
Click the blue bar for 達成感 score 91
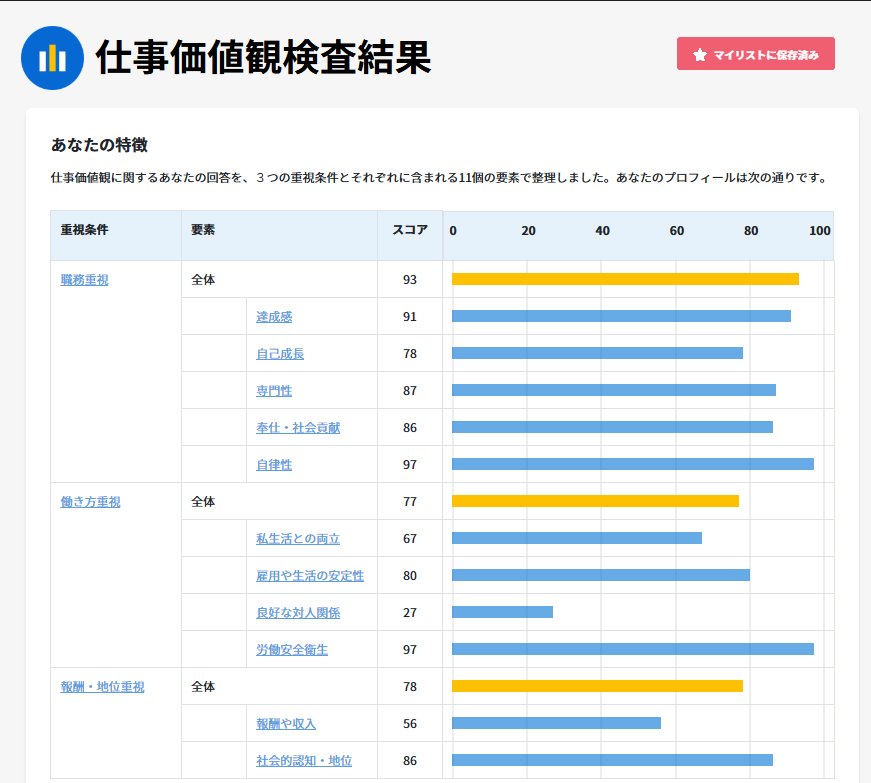(x=621, y=317)
